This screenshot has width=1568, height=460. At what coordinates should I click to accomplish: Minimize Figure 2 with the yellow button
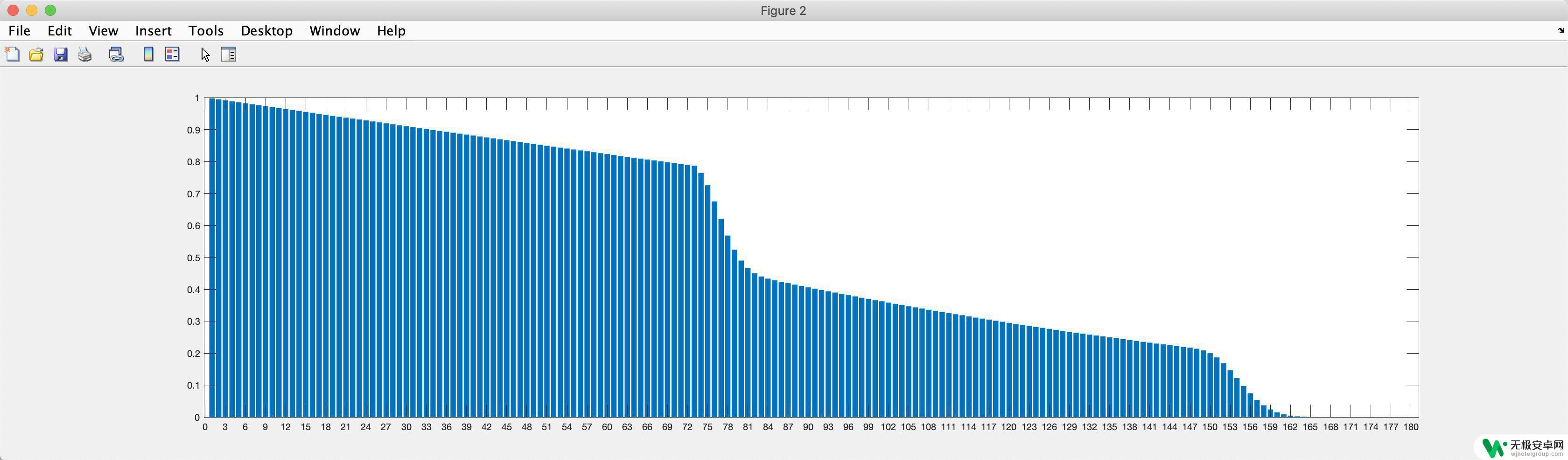click(x=32, y=10)
